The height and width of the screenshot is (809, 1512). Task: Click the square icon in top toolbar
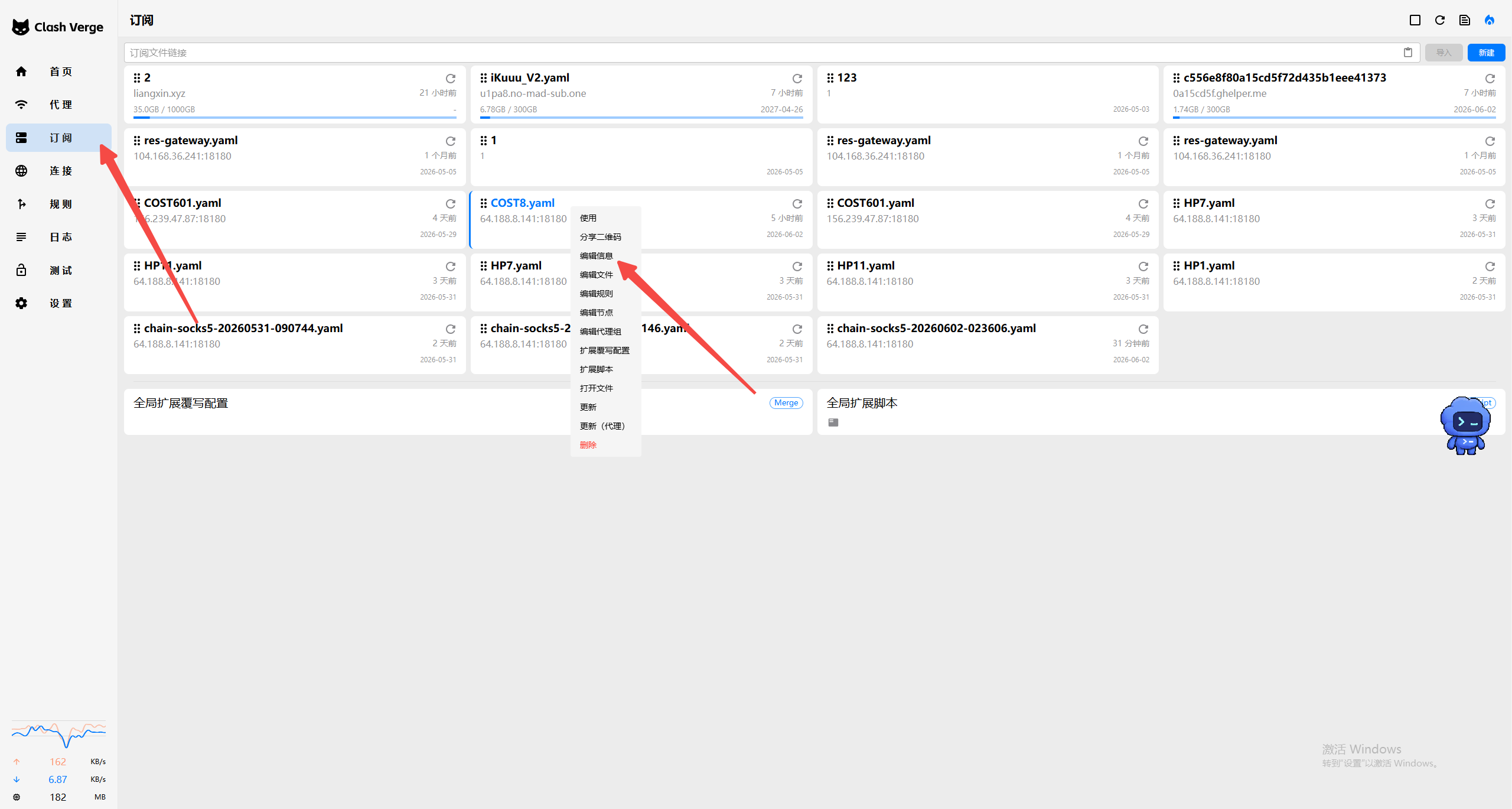tap(1415, 20)
